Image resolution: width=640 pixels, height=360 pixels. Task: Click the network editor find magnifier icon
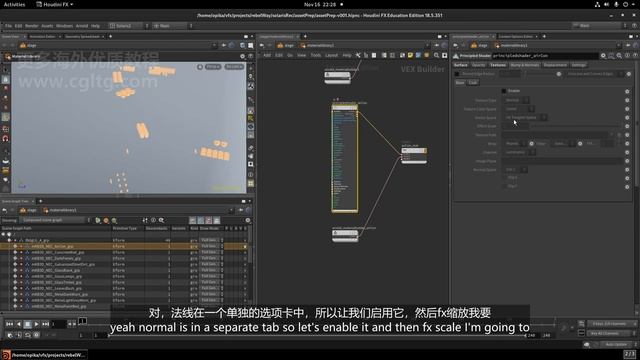tap(436, 55)
